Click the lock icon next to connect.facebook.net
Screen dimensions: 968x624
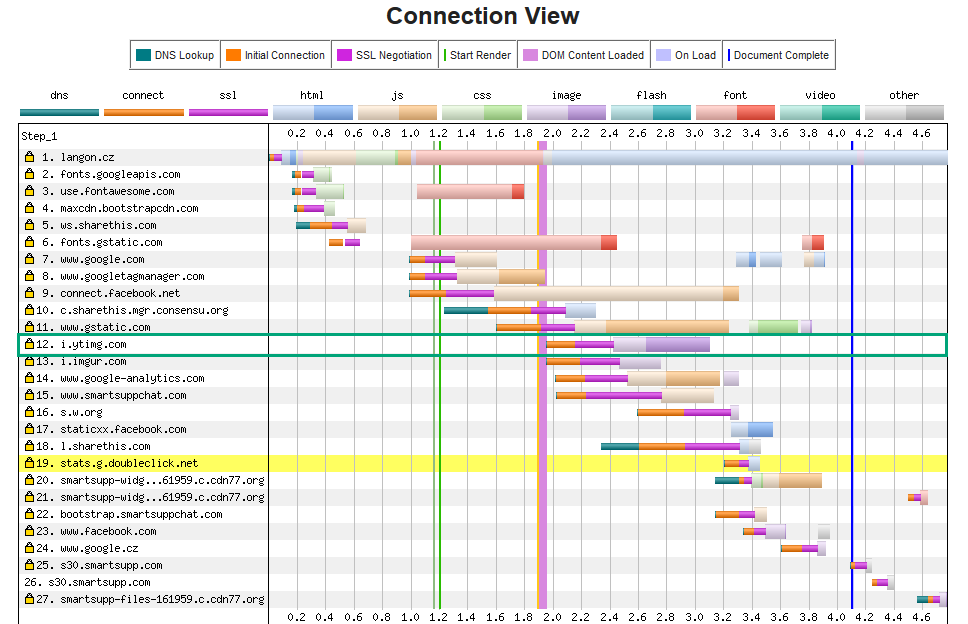[29, 293]
